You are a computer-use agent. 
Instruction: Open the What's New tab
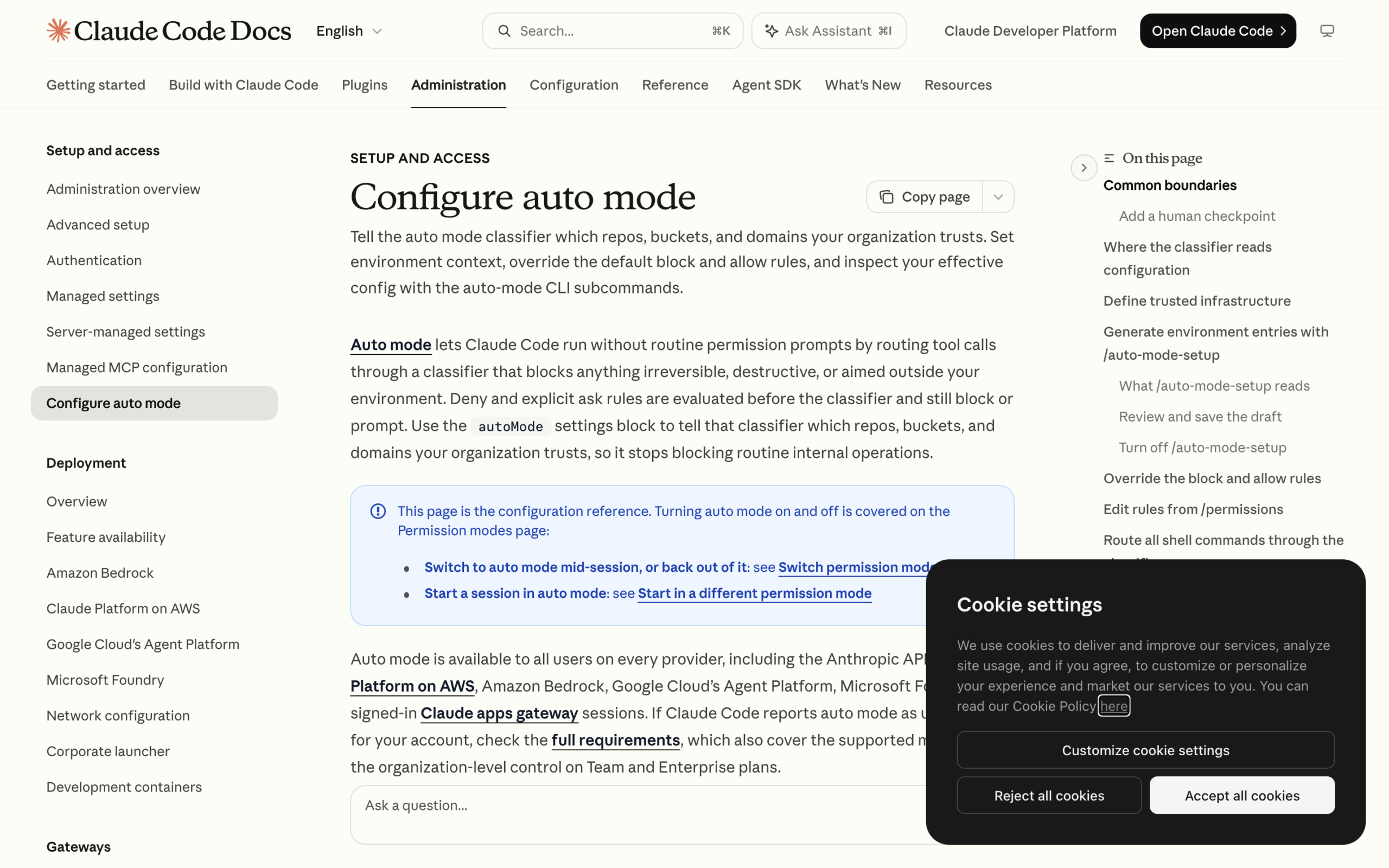click(863, 85)
